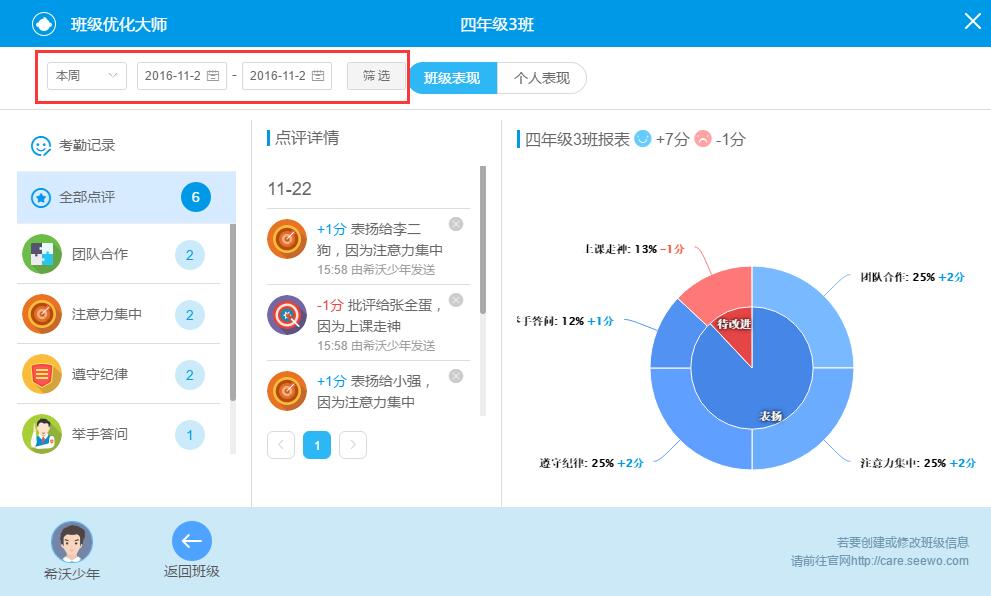Delete the 李二狗 praise record

(456, 224)
